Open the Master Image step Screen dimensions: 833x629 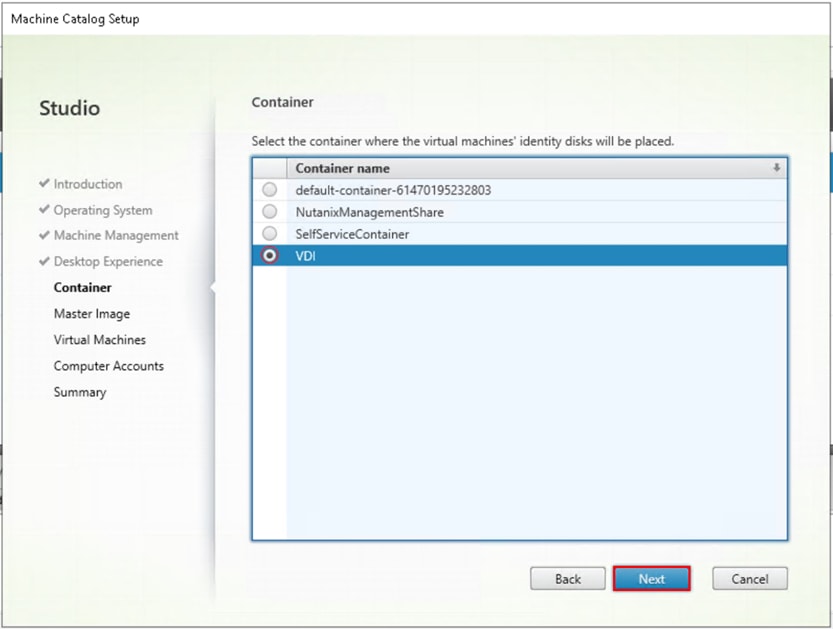(91, 313)
